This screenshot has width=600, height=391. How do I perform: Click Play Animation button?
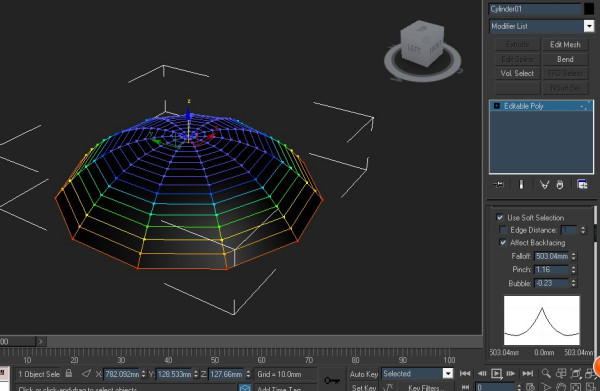coord(496,373)
